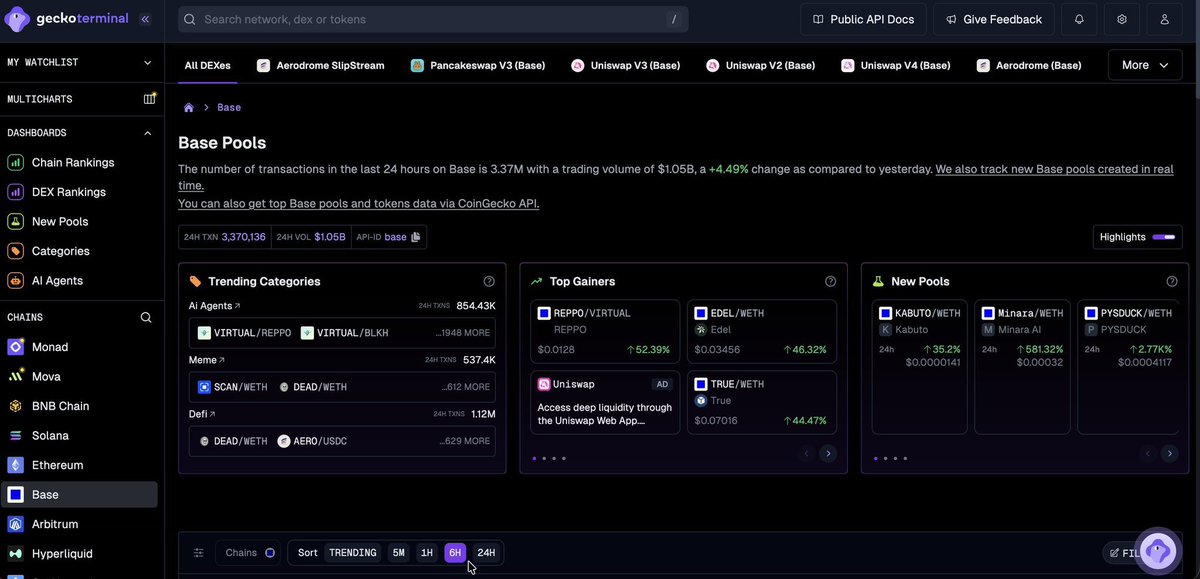The width and height of the screenshot is (1200, 579).
Task: Select BNB Chain
Action: (x=81, y=406)
